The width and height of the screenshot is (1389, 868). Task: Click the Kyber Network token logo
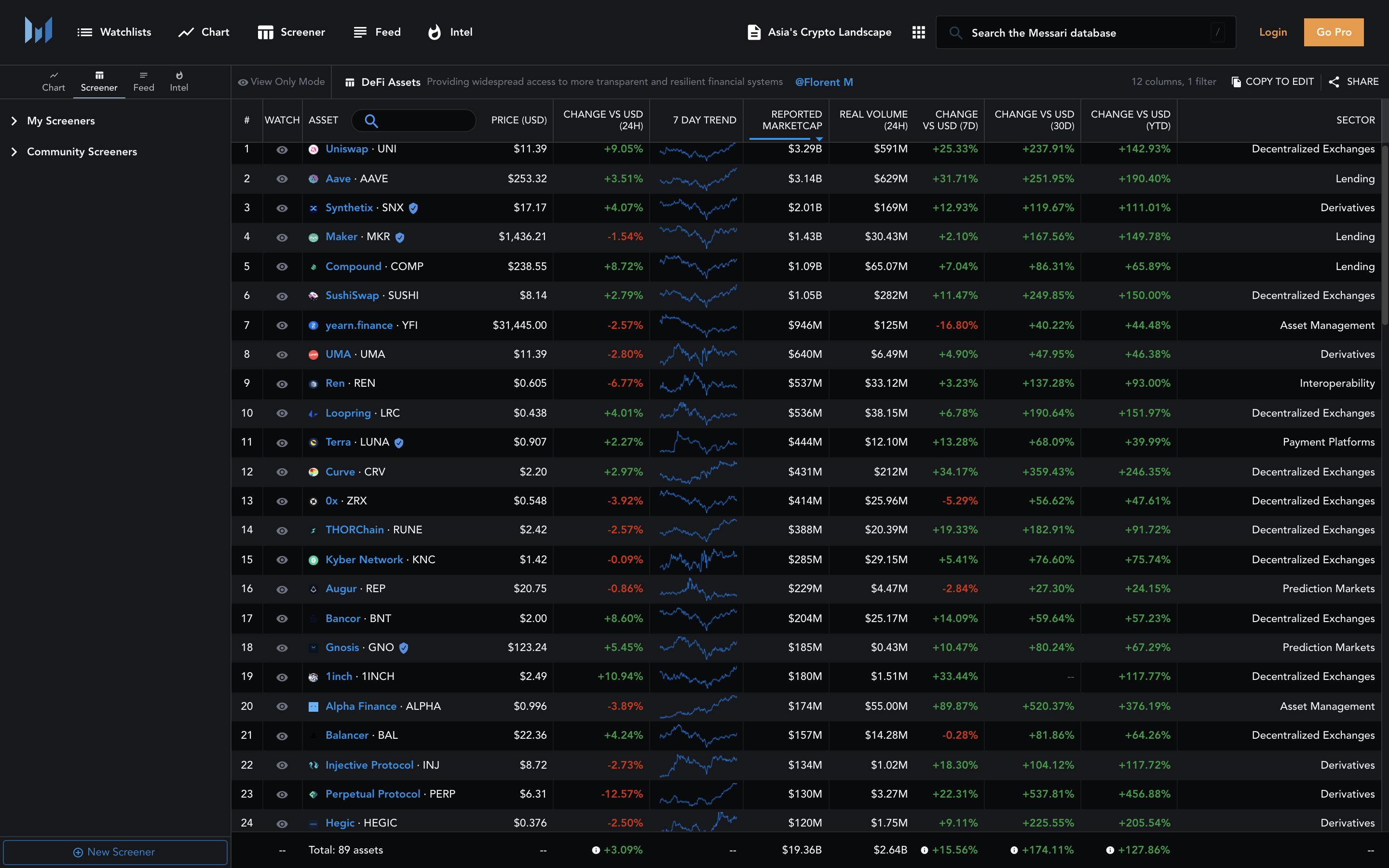[313, 560]
